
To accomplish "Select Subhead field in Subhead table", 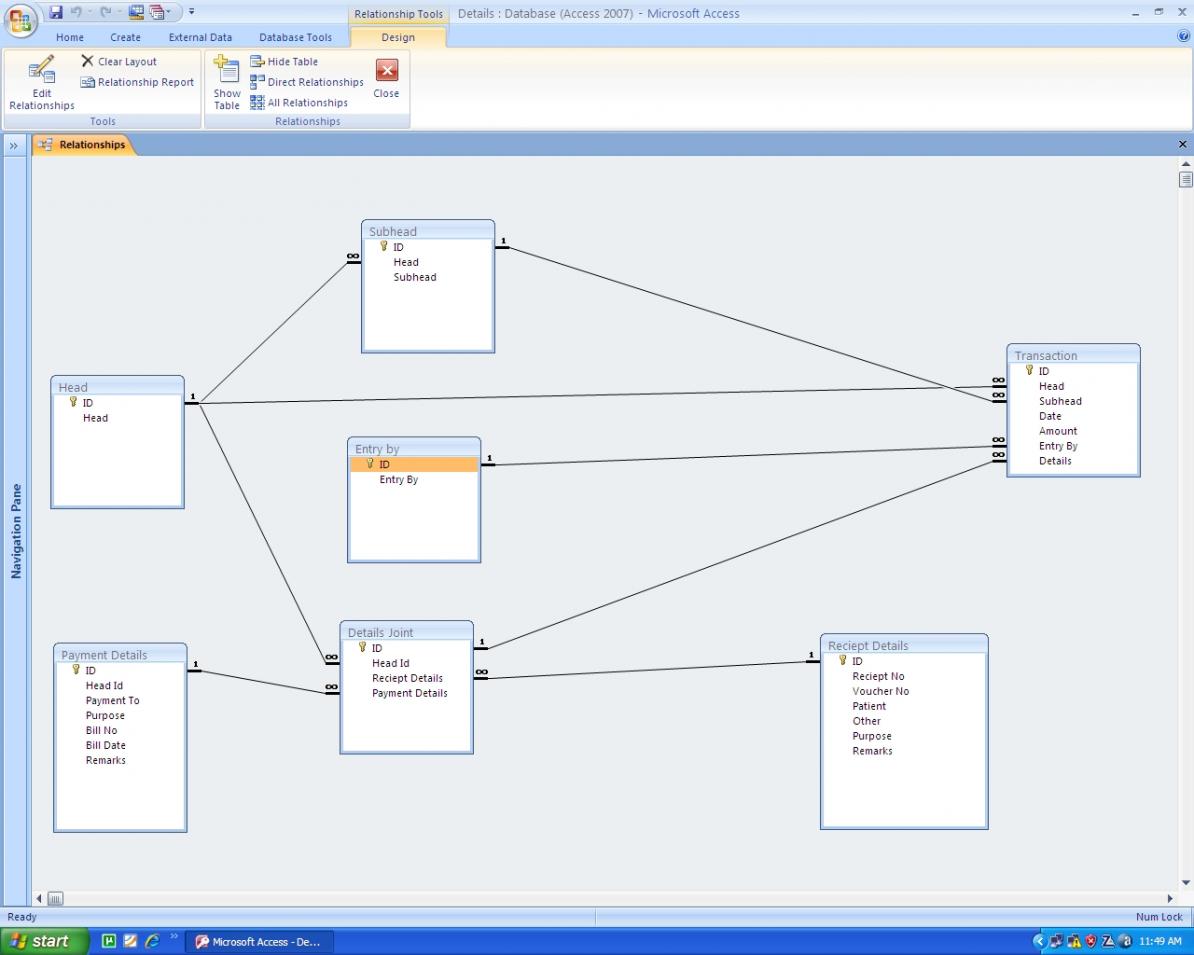I will point(415,277).
